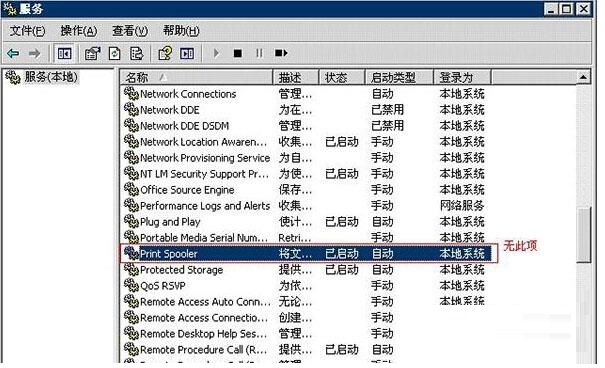Screen dimensions: 605x368
Task: Select Network Provisioning Service row
Action: pyautogui.click(x=305, y=158)
